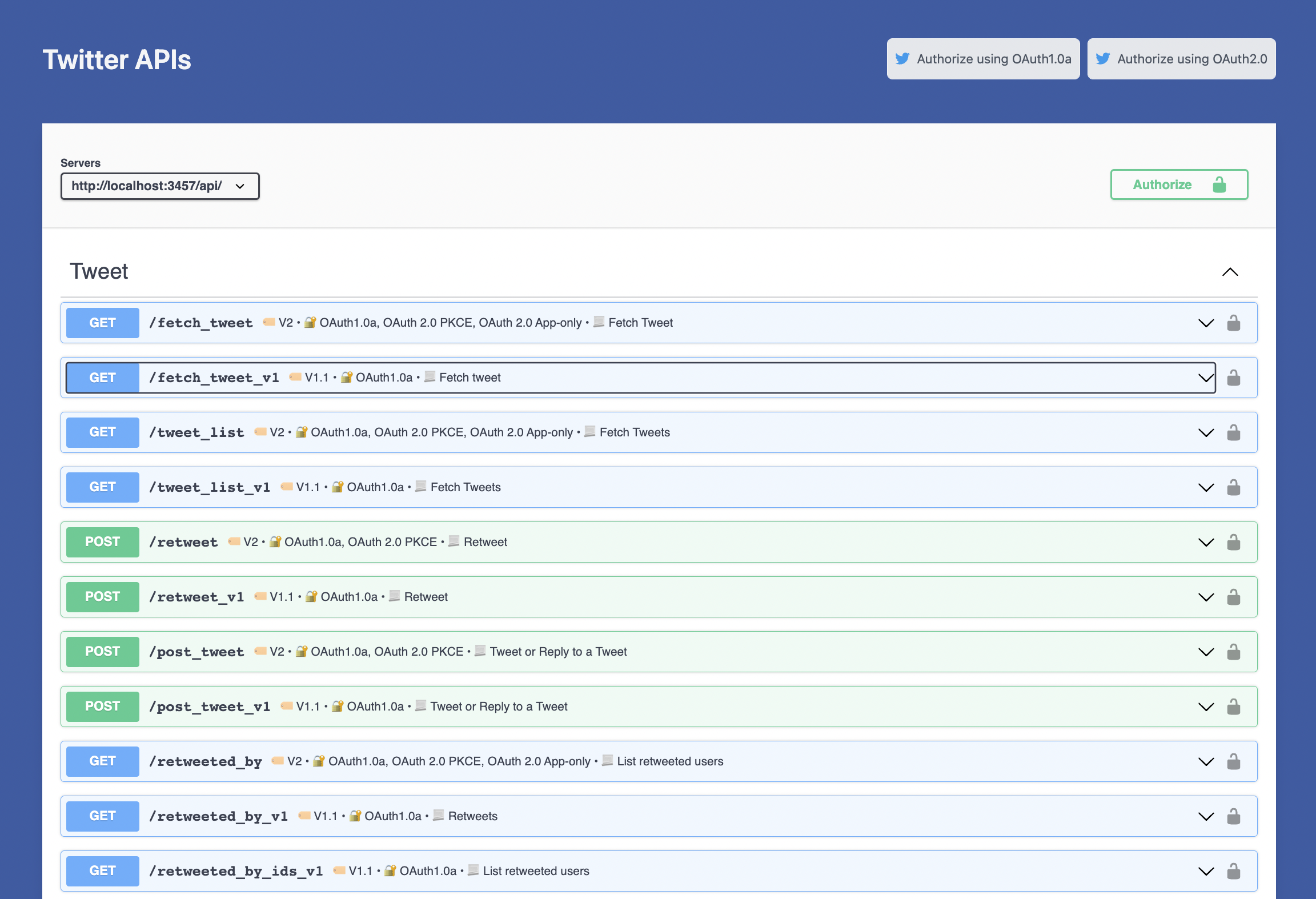Viewport: 1316px width, 899px height.
Task: Click the lock icon on the /tweet_list row
Action: pyautogui.click(x=1234, y=432)
